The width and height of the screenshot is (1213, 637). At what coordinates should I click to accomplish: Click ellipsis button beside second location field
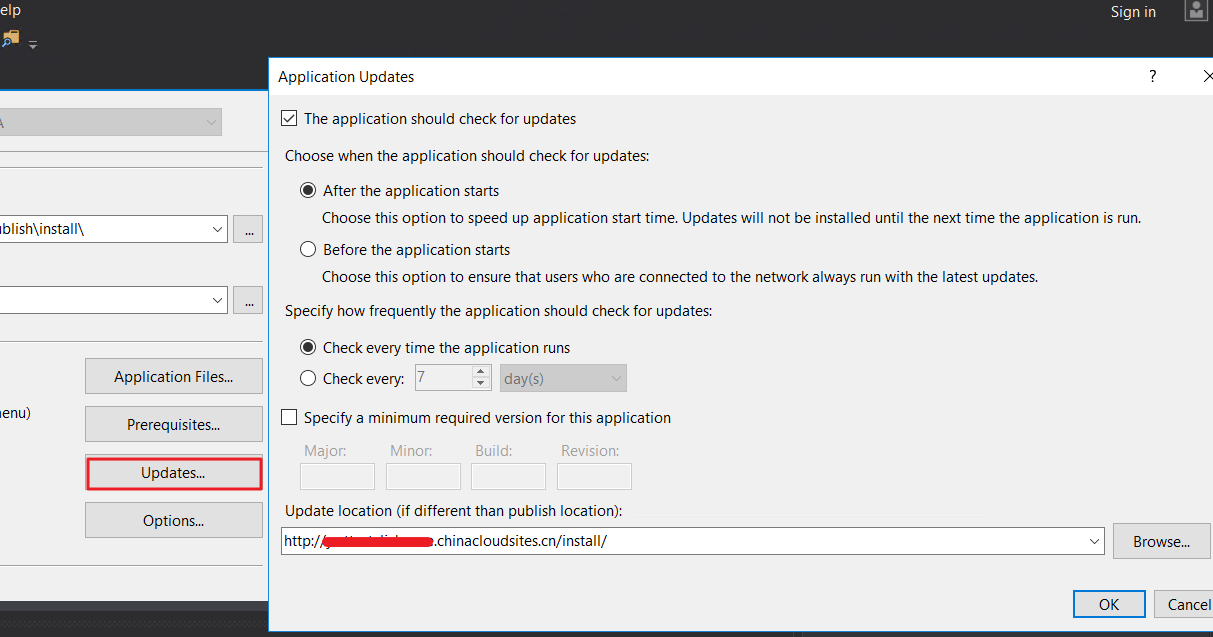coord(247,299)
